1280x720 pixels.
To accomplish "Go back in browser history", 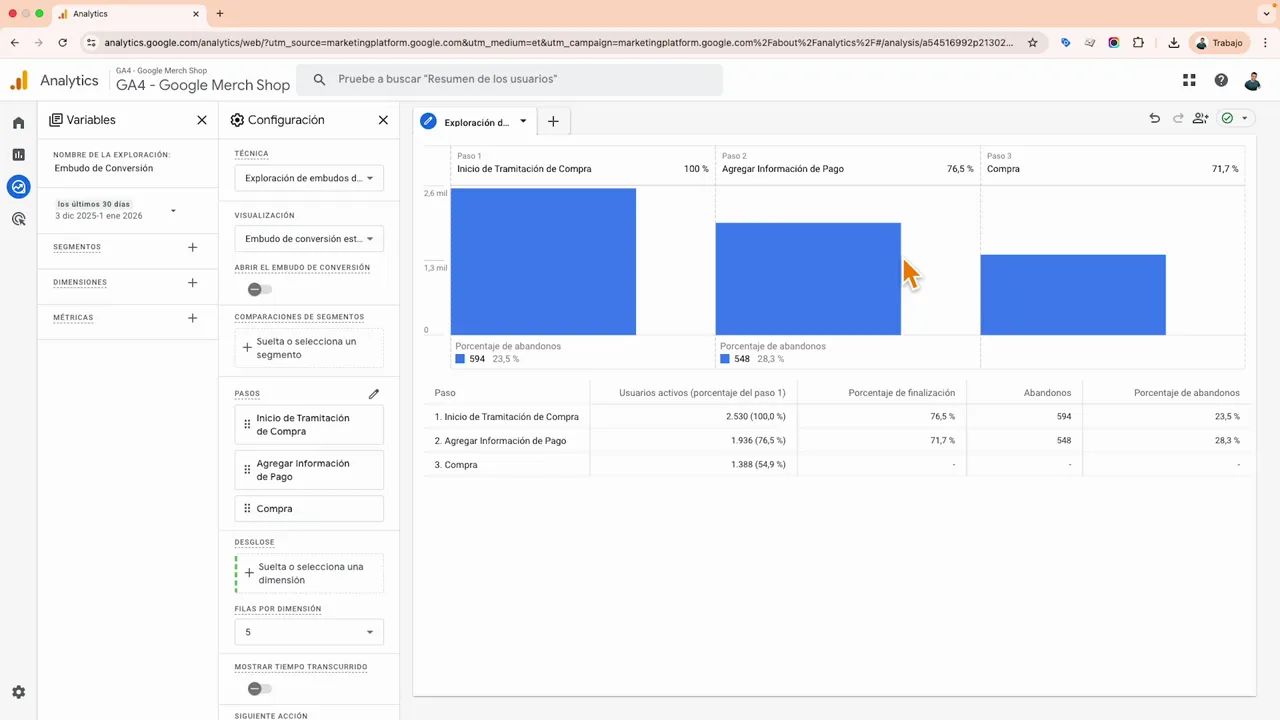I will click(x=15, y=43).
